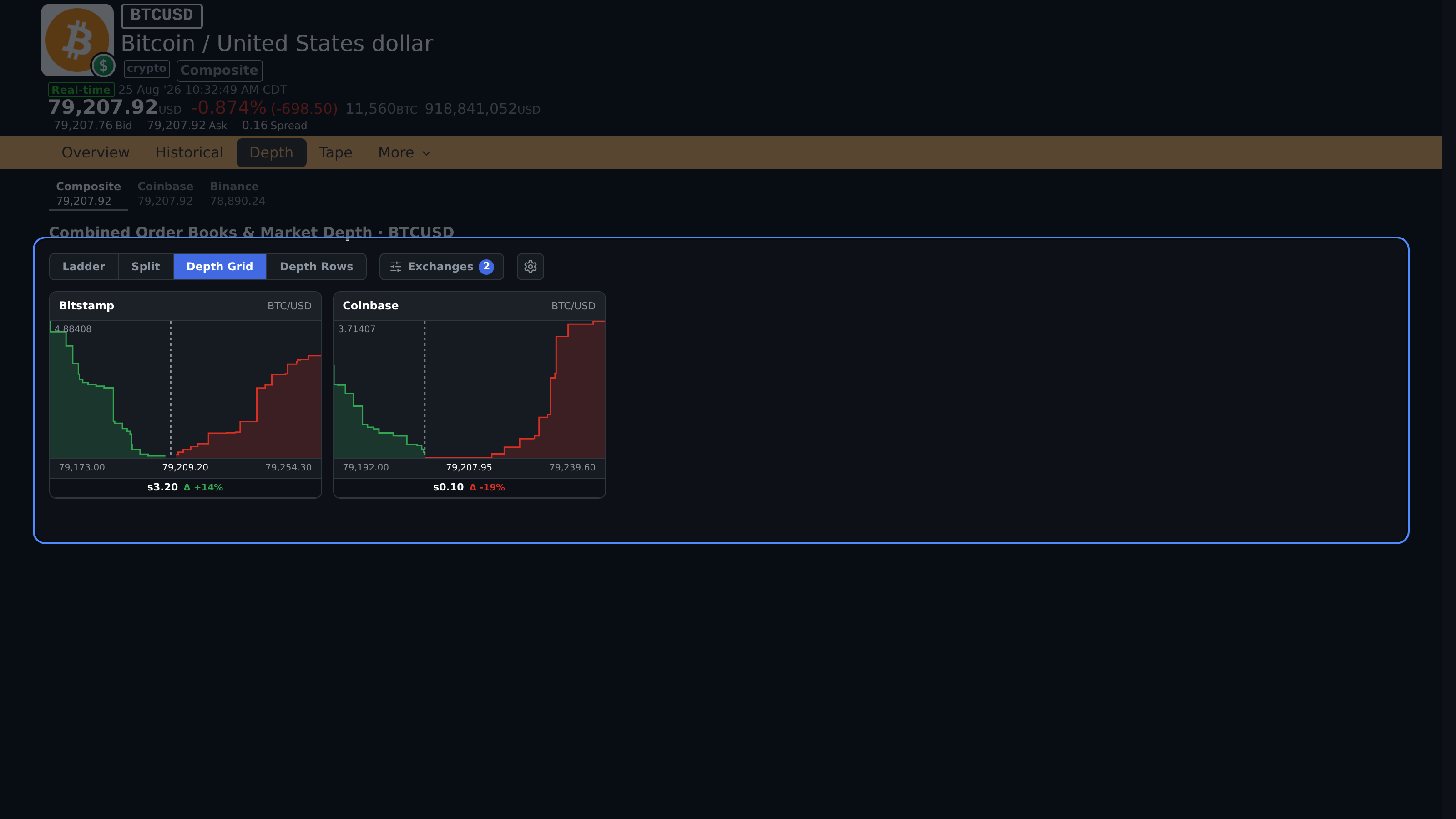Click Coinbase spread s0.10 value
This screenshot has height=819, width=1456.
tap(448, 487)
